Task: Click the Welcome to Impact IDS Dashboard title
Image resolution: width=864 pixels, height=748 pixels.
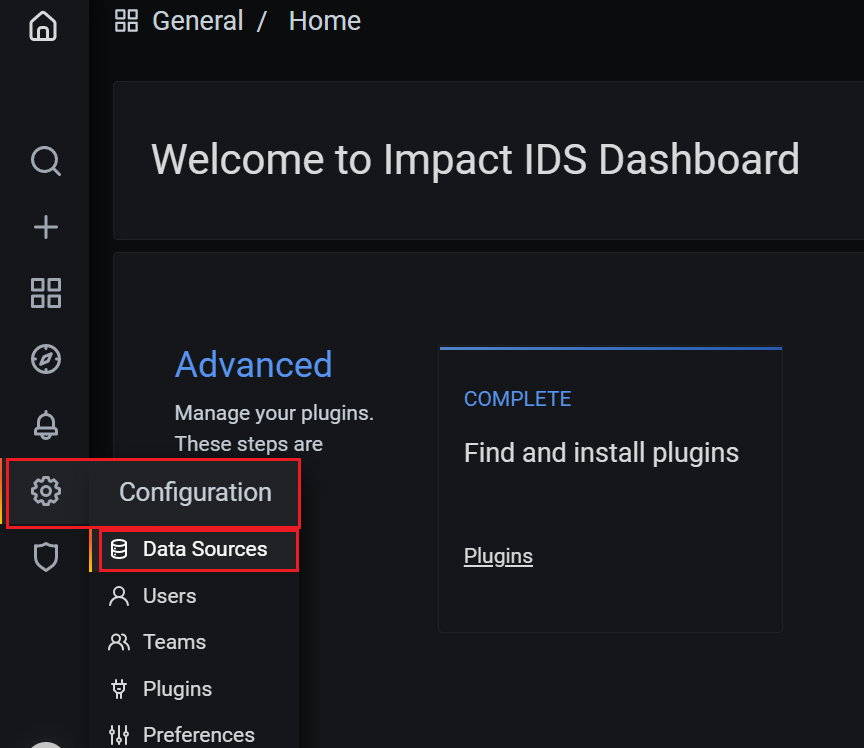Action: tap(475, 160)
